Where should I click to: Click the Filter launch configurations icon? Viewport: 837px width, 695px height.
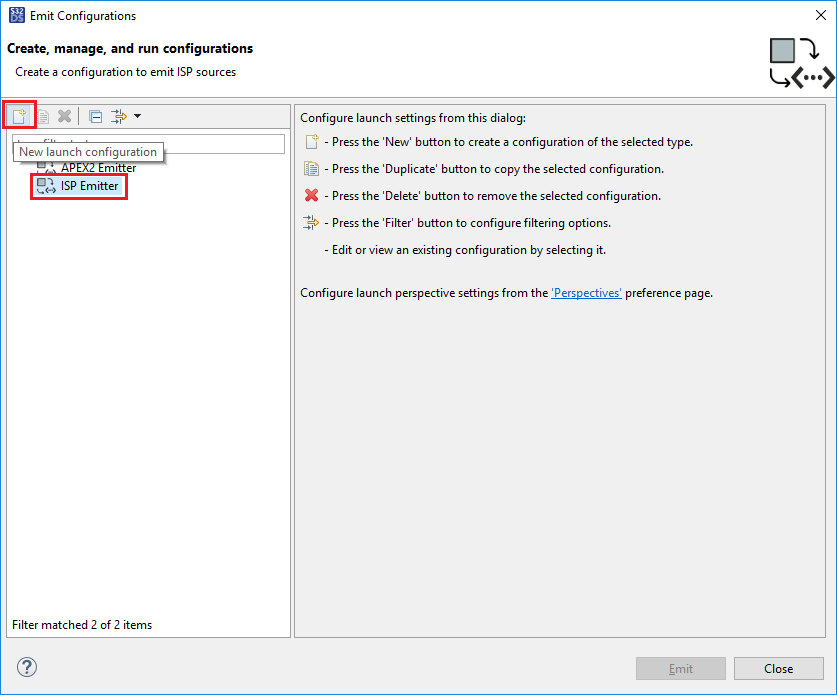coord(119,116)
